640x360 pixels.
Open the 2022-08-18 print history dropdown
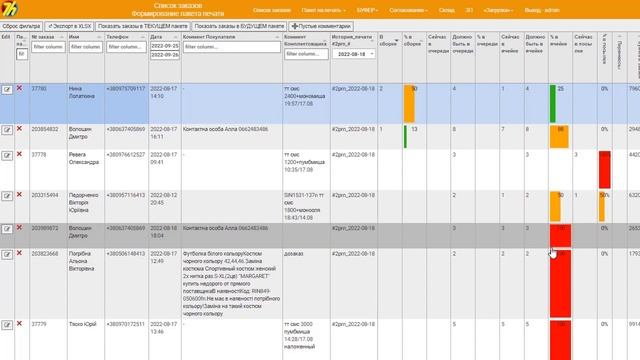pos(353,54)
